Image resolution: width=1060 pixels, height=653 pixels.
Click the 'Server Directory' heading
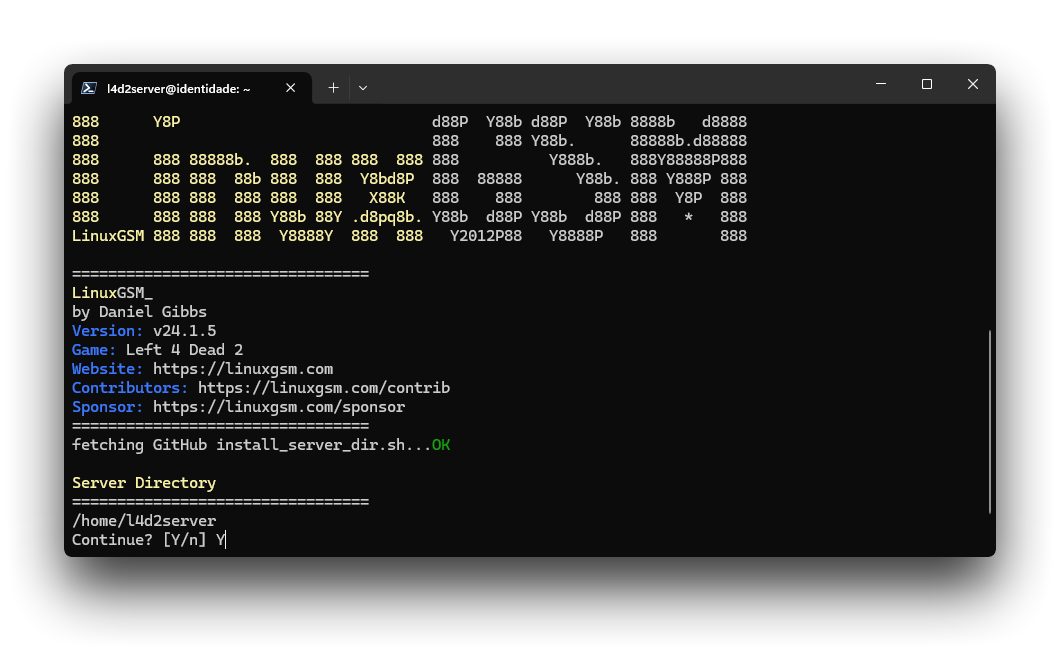click(x=144, y=483)
